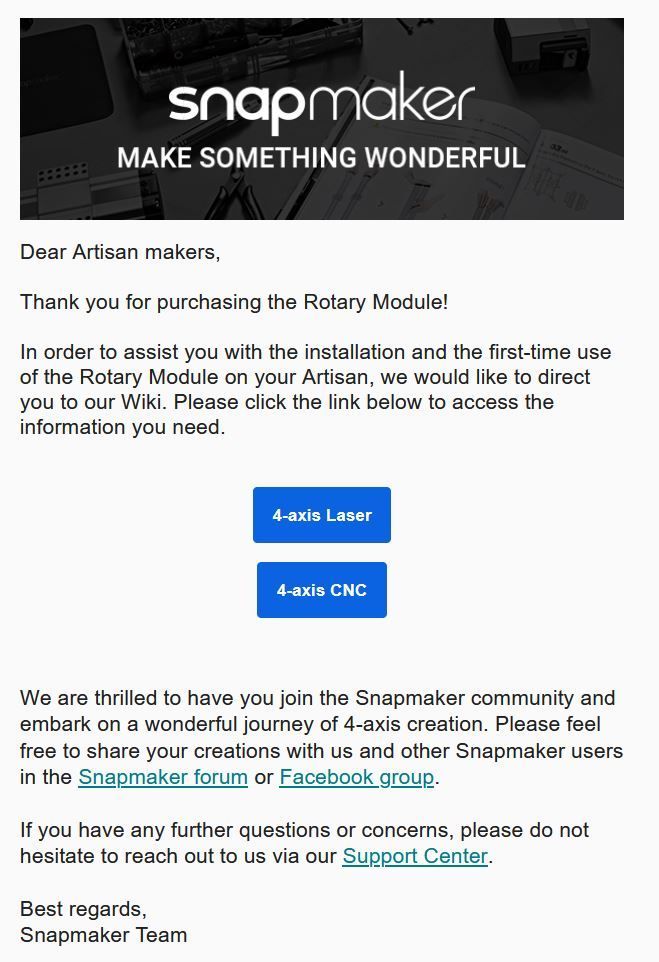Click the 'Thank you for purchasing' sentence

234,302
